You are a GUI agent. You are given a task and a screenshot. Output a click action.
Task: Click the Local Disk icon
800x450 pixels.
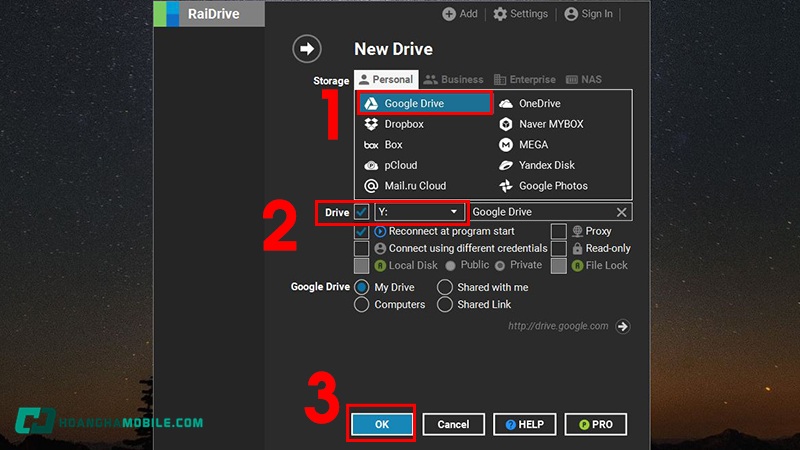coord(380,266)
